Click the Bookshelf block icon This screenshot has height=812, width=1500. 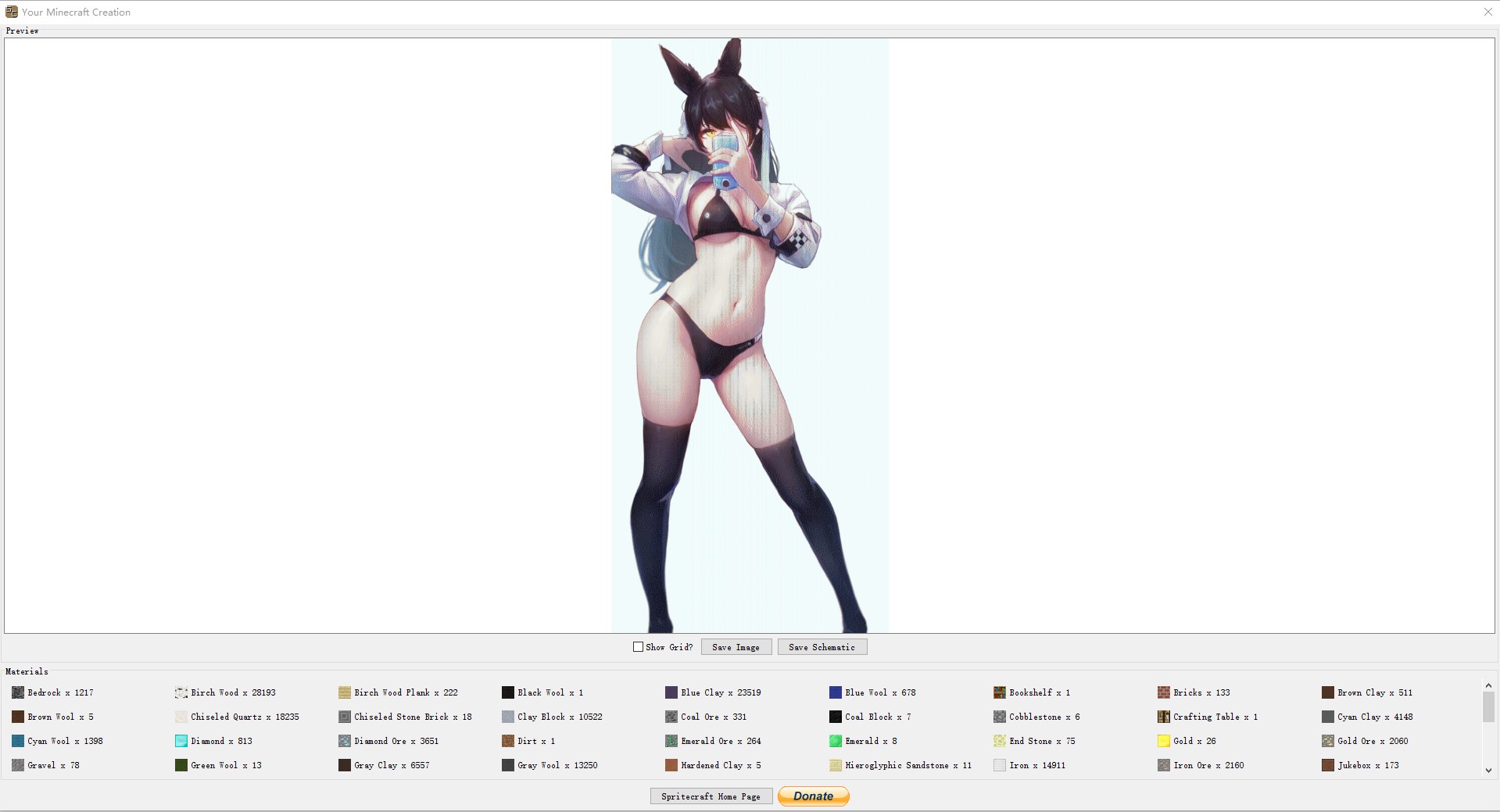[1000, 692]
